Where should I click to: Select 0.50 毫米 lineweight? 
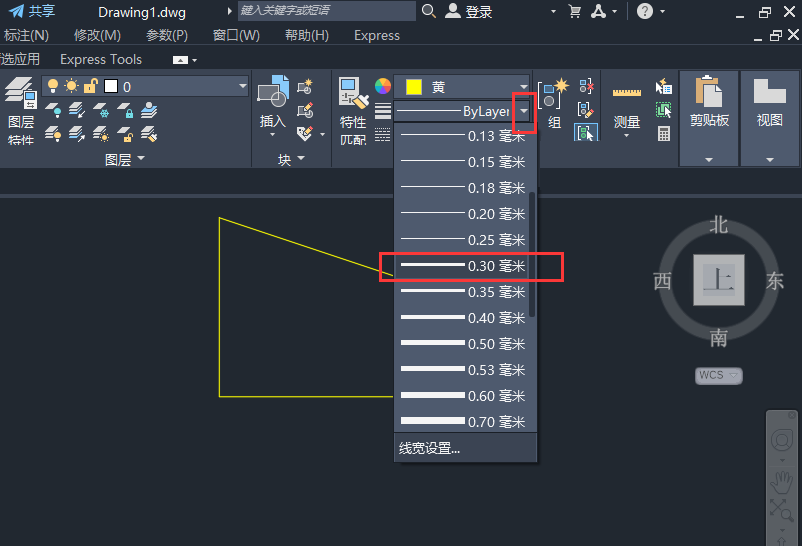pyautogui.click(x=465, y=344)
